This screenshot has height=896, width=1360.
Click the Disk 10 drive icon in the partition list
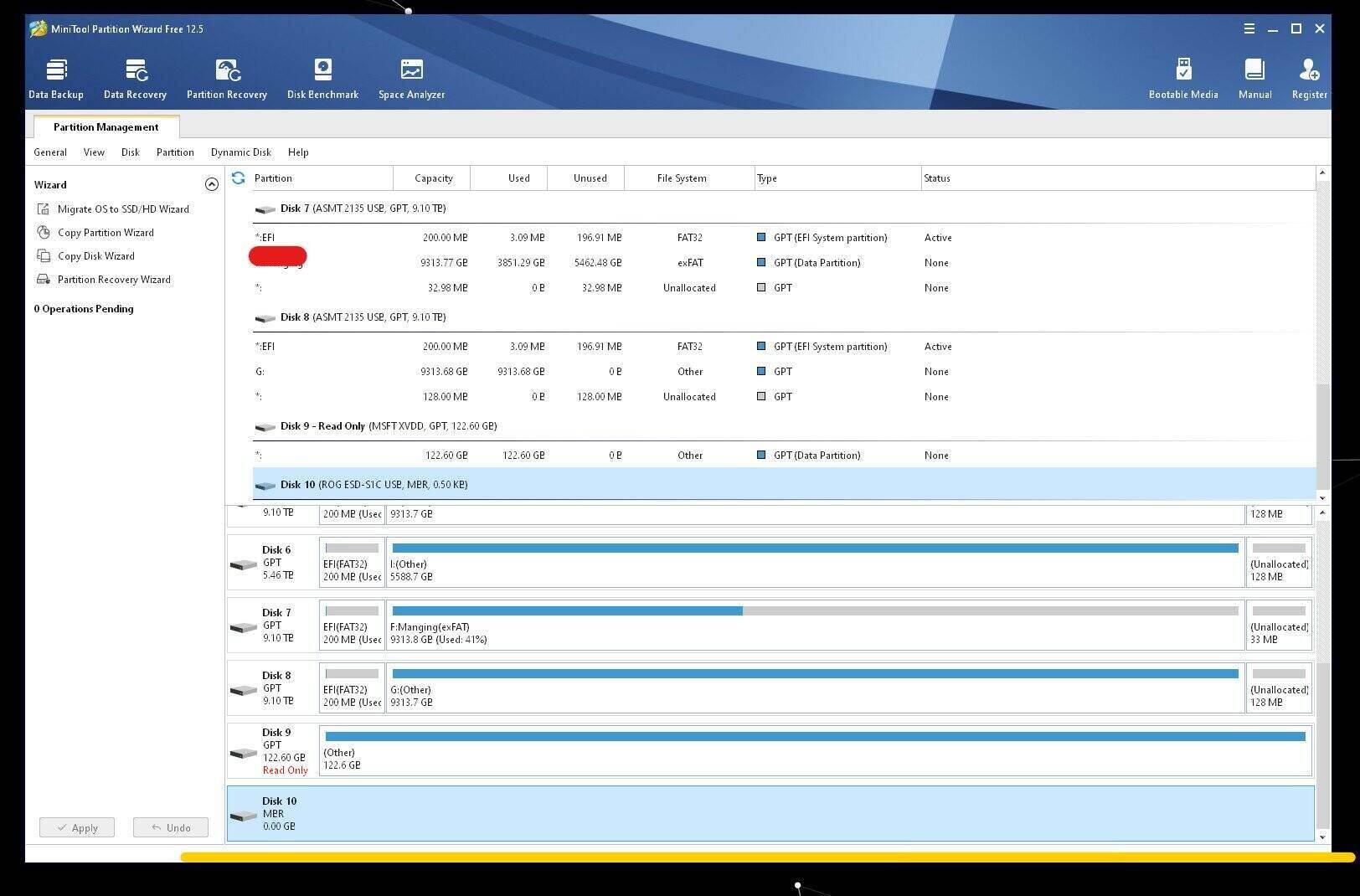(x=265, y=486)
